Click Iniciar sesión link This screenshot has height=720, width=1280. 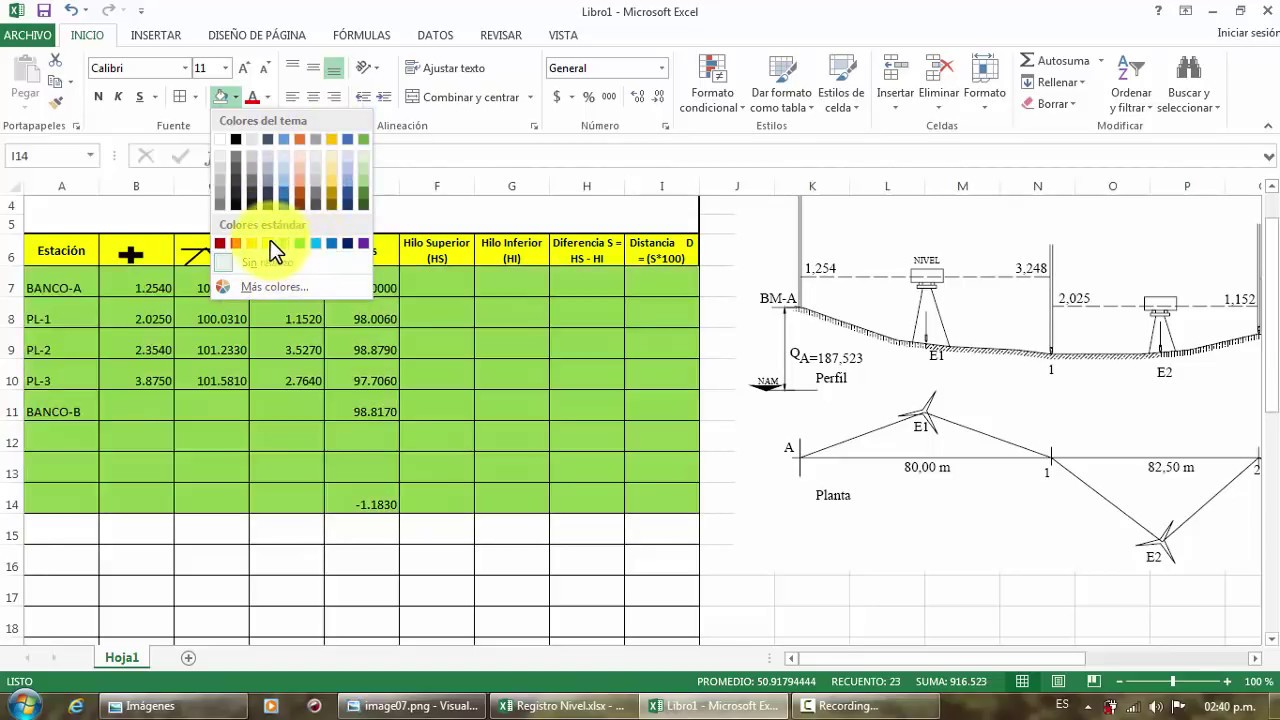coord(1248,33)
